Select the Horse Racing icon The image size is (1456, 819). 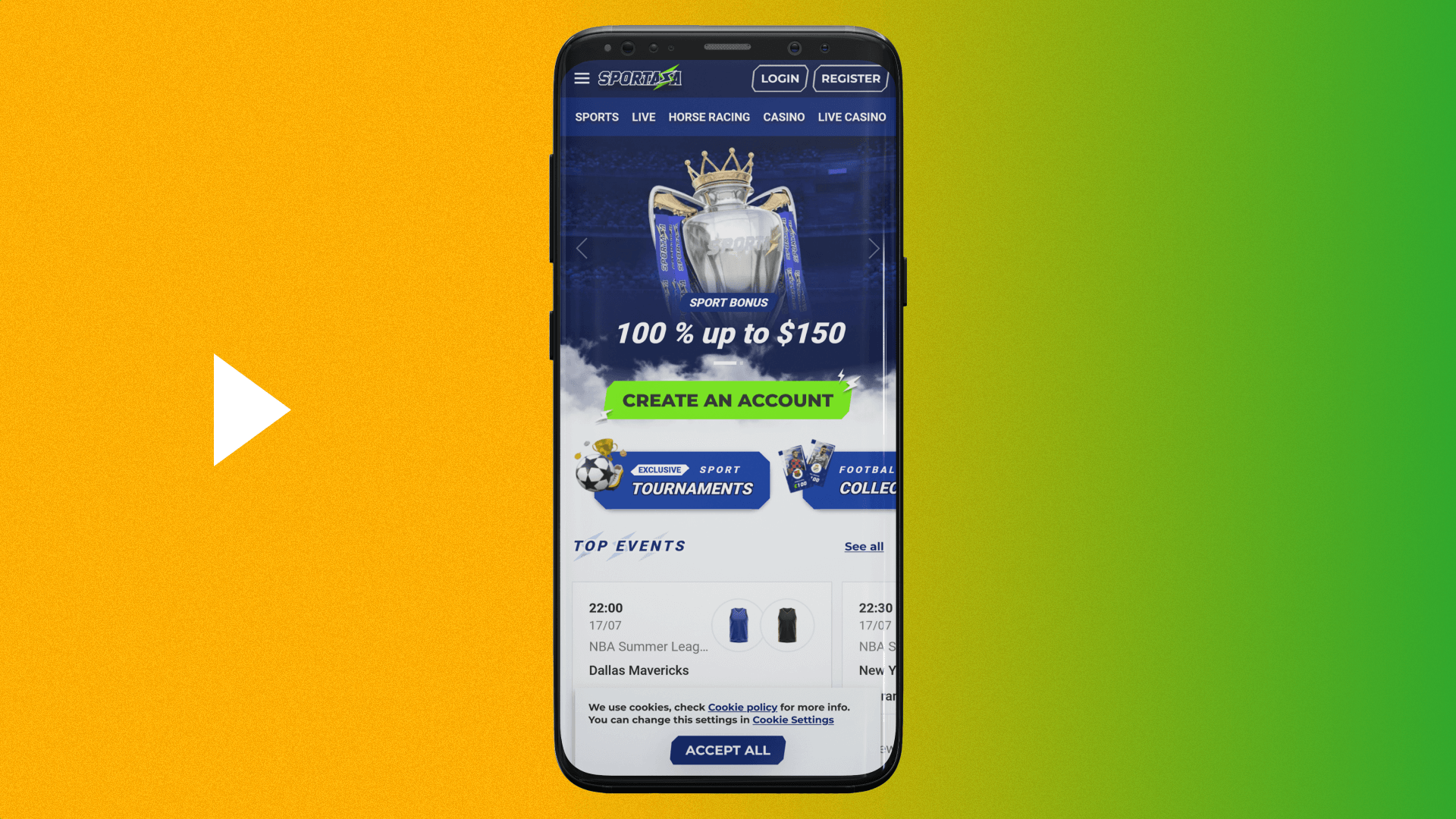click(709, 117)
